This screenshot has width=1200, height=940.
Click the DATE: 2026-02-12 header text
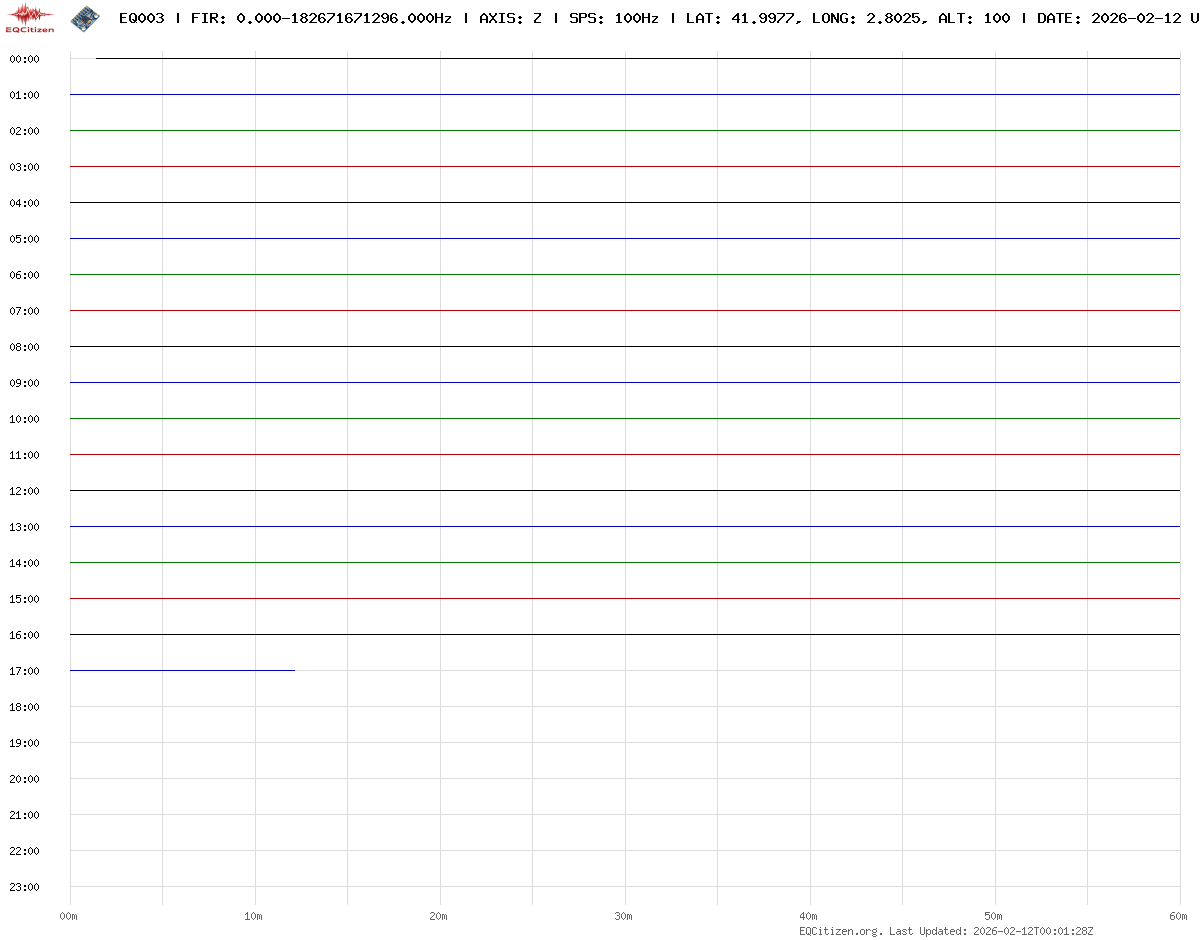tap(1110, 18)
